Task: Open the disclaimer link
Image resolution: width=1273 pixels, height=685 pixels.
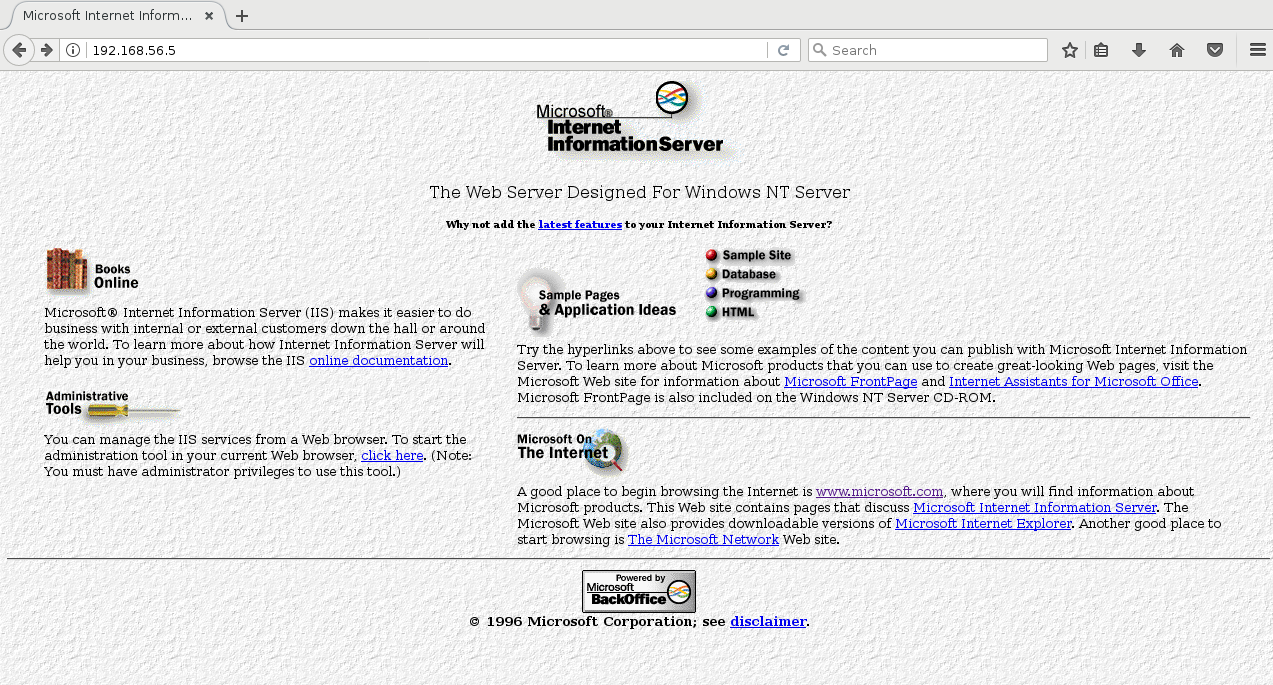Action: (768, 621)
